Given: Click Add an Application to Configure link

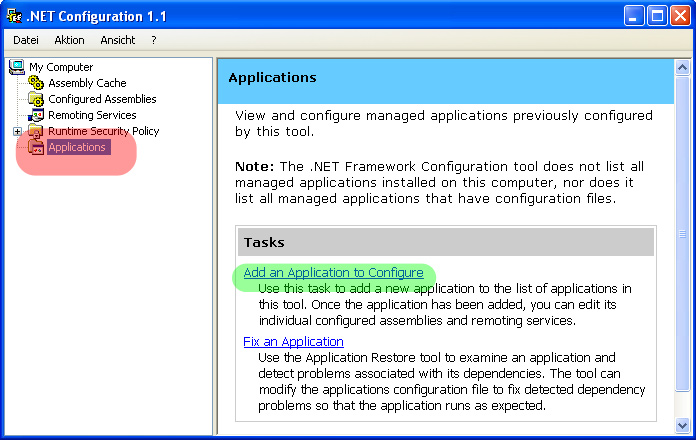Looking at the screenshot, I should (333, 273).
